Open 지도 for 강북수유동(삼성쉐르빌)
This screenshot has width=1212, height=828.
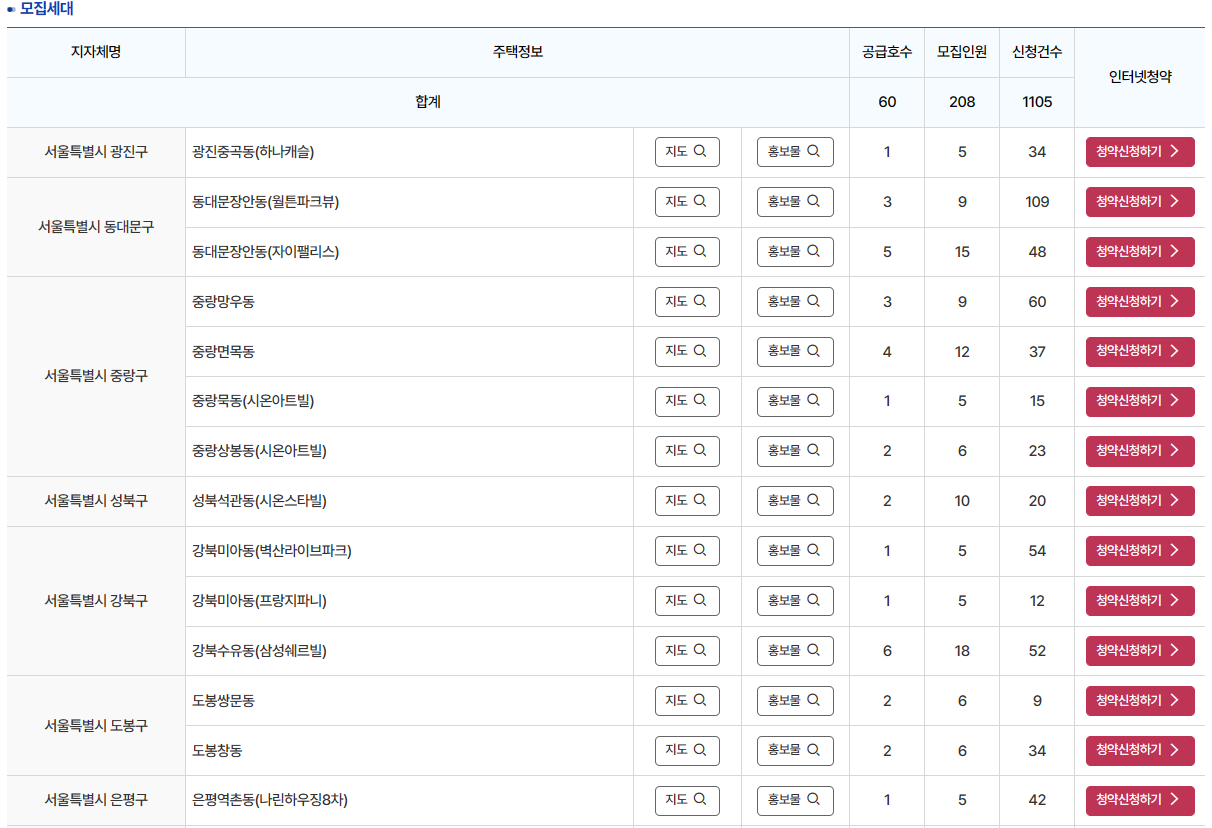coord(687,651)
